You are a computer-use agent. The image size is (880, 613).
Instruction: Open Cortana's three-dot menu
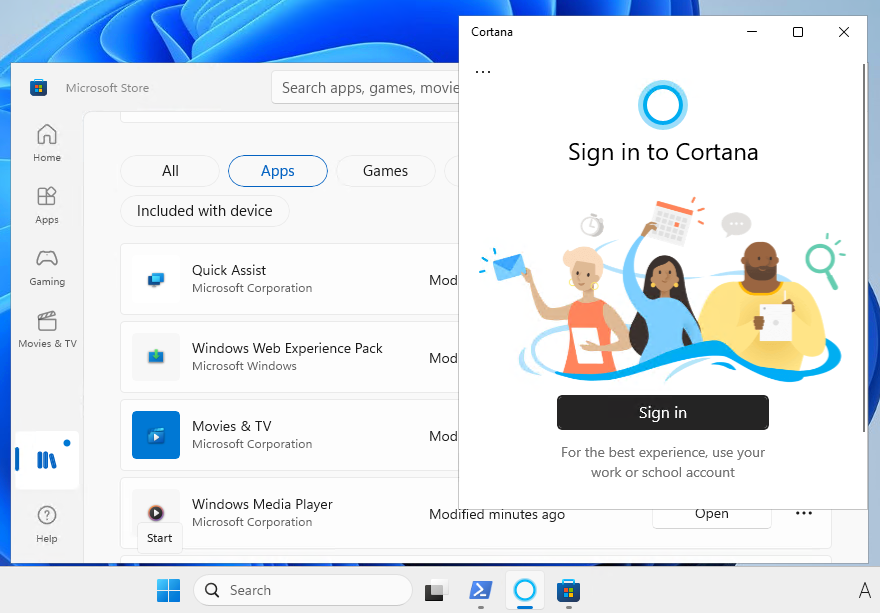pyautogui.click(x=483, y=72)
